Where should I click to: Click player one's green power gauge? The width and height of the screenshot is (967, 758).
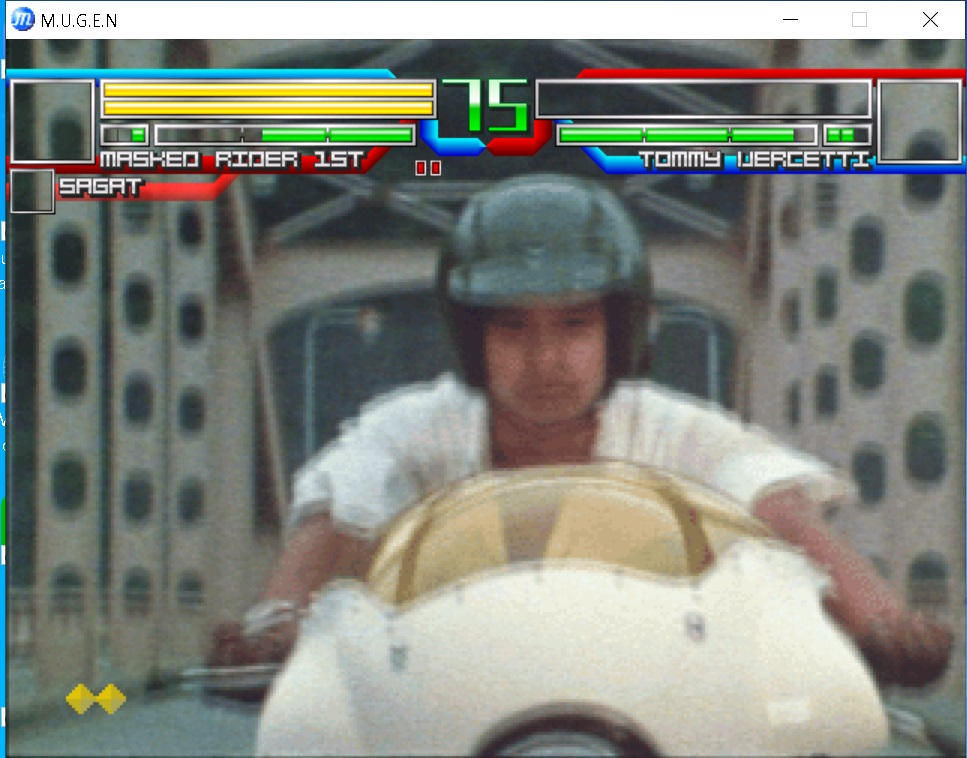(x=285, y=134)
